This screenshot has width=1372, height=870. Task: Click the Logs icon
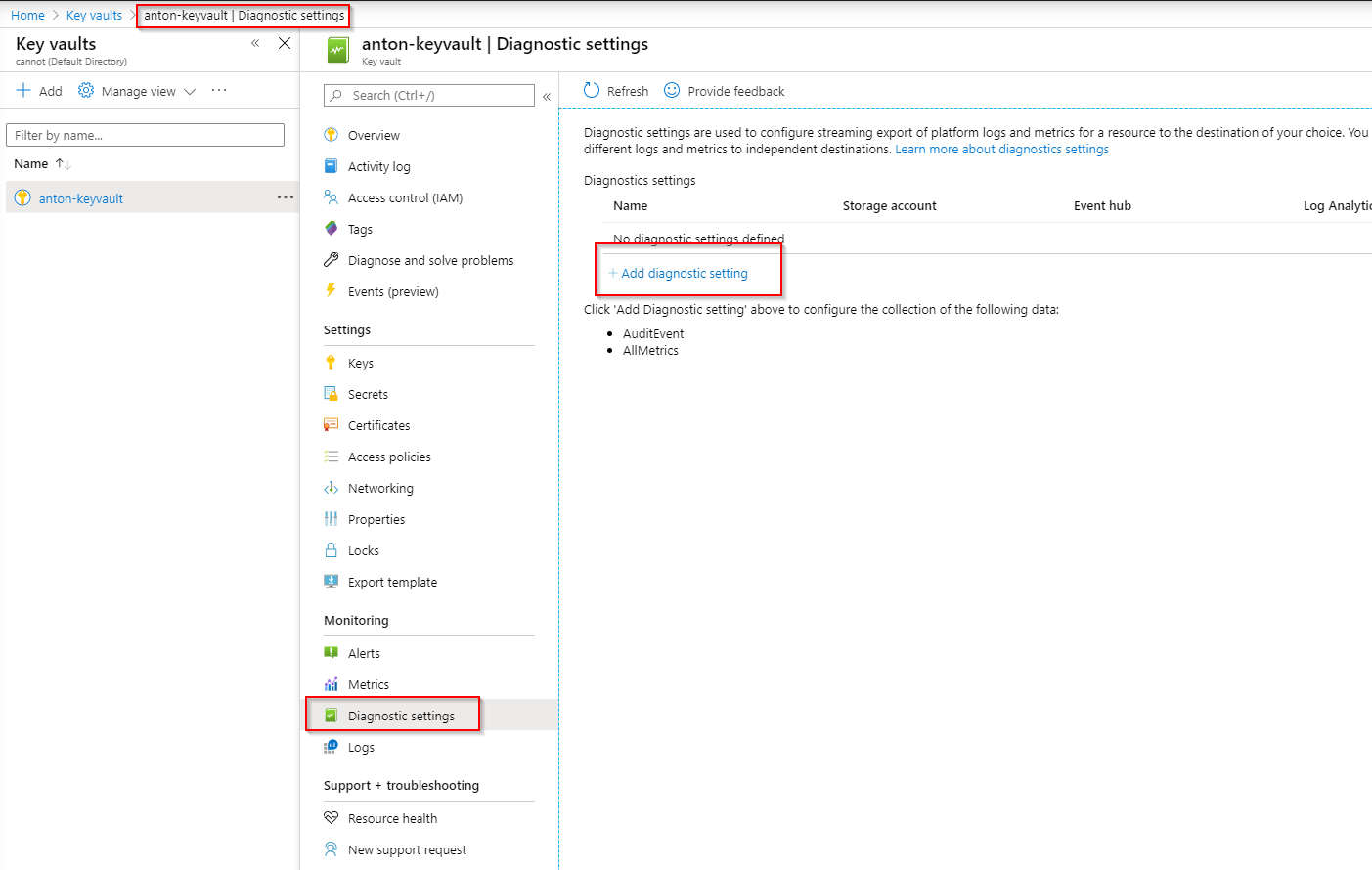331,747
